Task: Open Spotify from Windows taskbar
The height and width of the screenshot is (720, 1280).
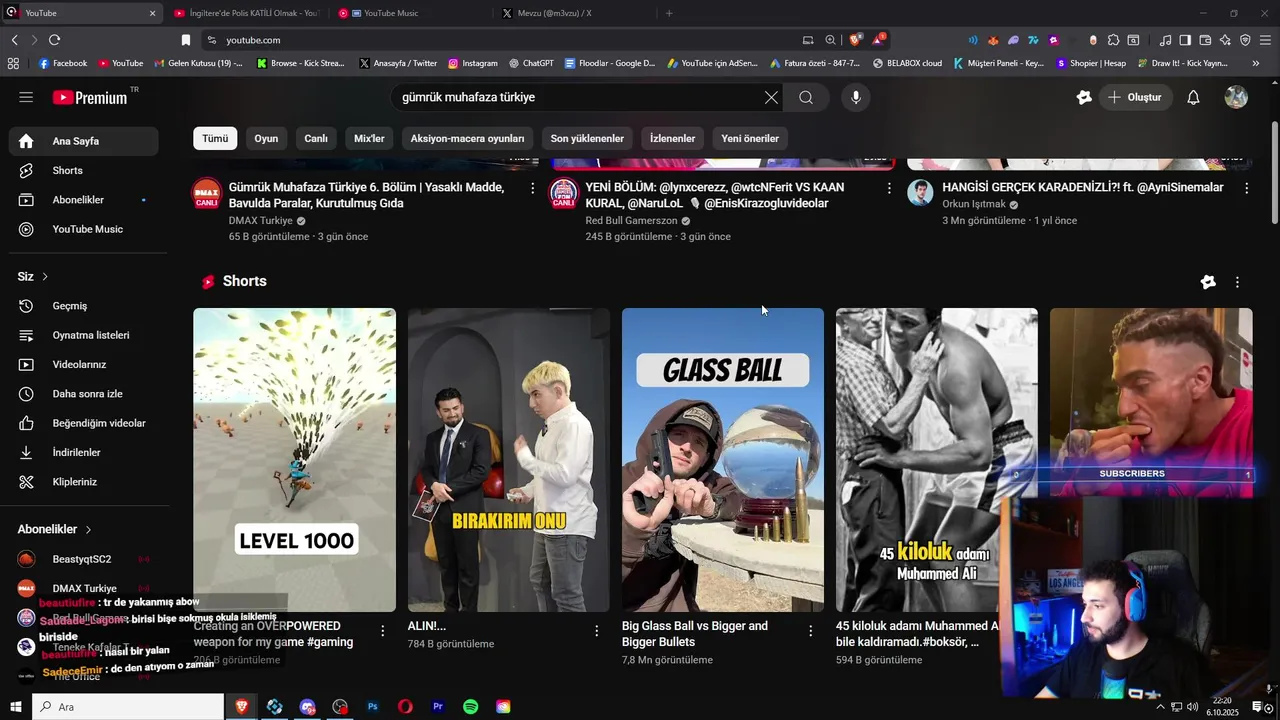Action: (470, 707)
